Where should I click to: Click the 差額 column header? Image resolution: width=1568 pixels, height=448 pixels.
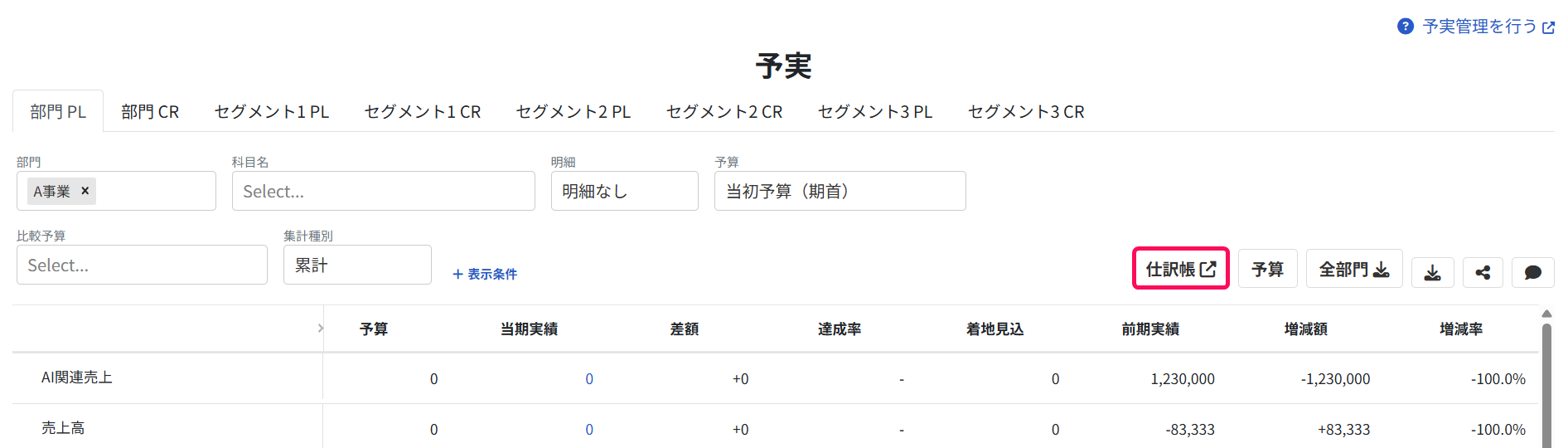685,329
